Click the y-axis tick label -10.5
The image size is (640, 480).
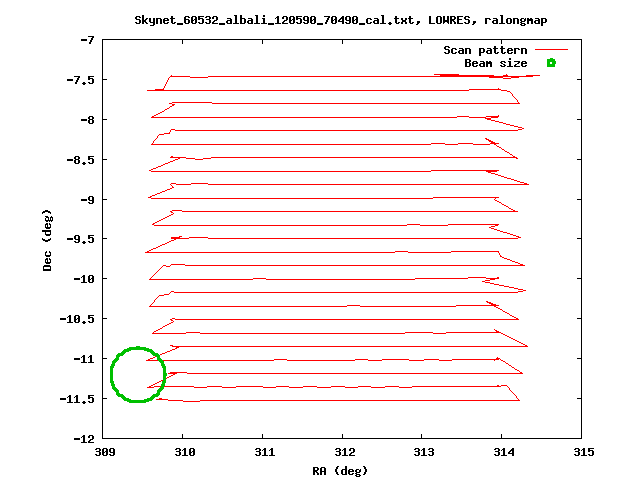point(77,319)
